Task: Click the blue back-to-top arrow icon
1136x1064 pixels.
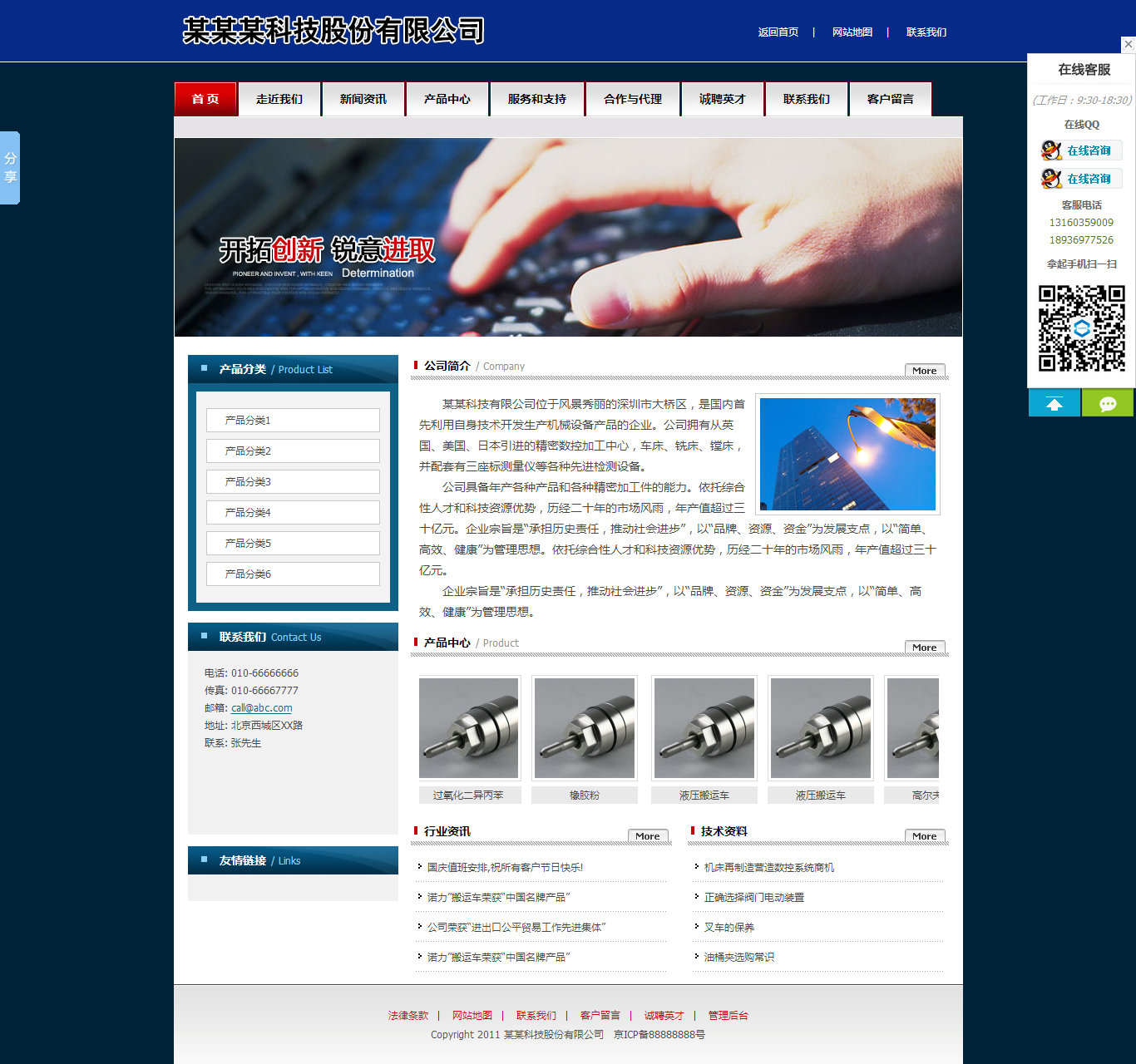Action: 1054,403
